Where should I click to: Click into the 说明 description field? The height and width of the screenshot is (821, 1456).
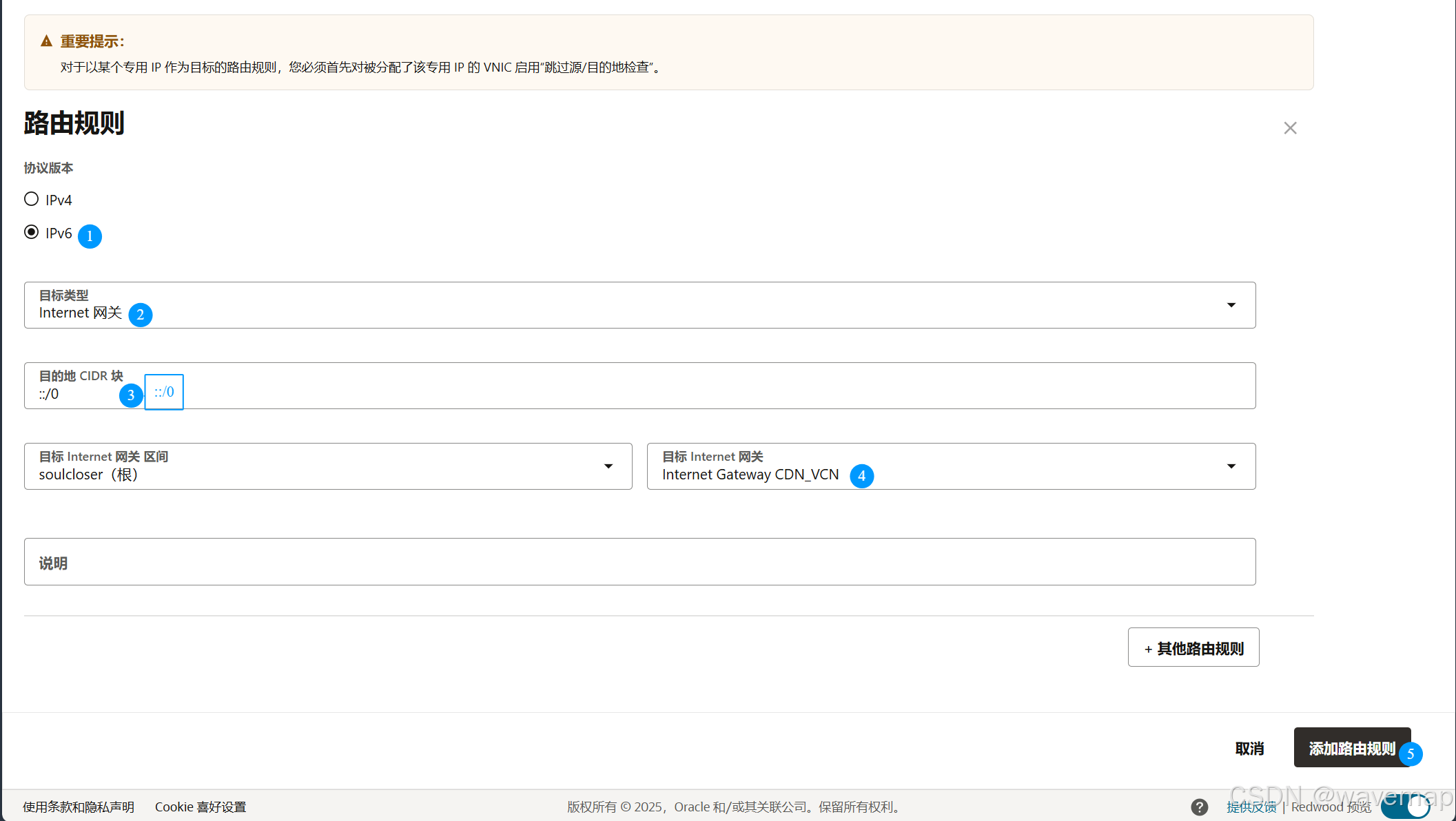pyautogui.click(x=639, y=562)
